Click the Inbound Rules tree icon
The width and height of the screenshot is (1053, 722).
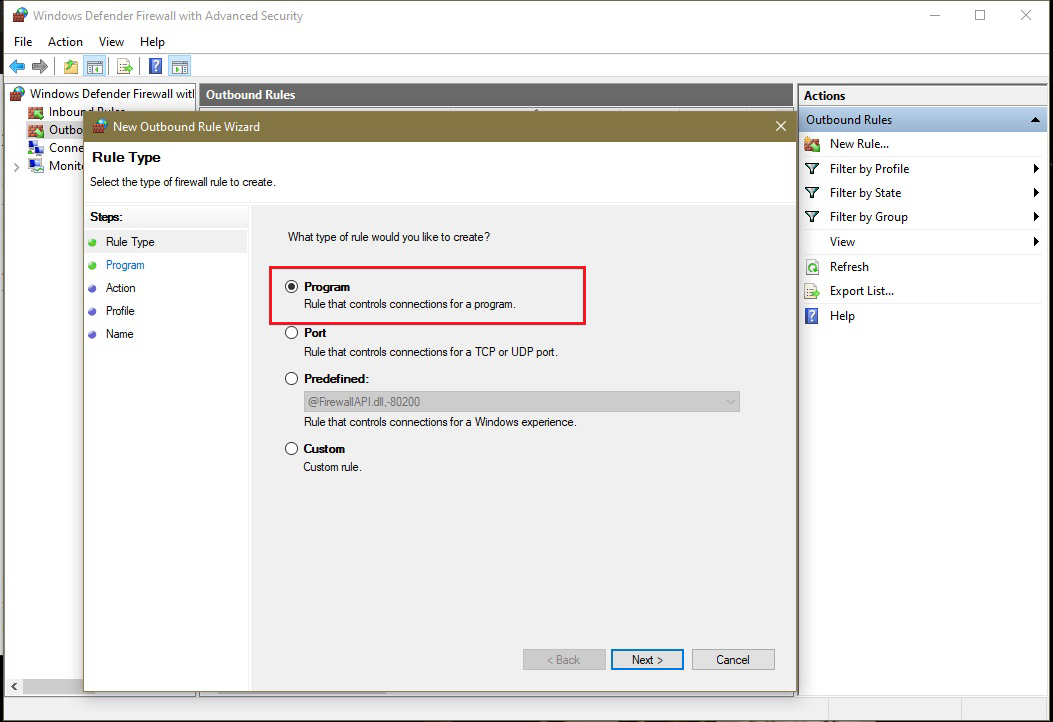click(x=36, y=112)
